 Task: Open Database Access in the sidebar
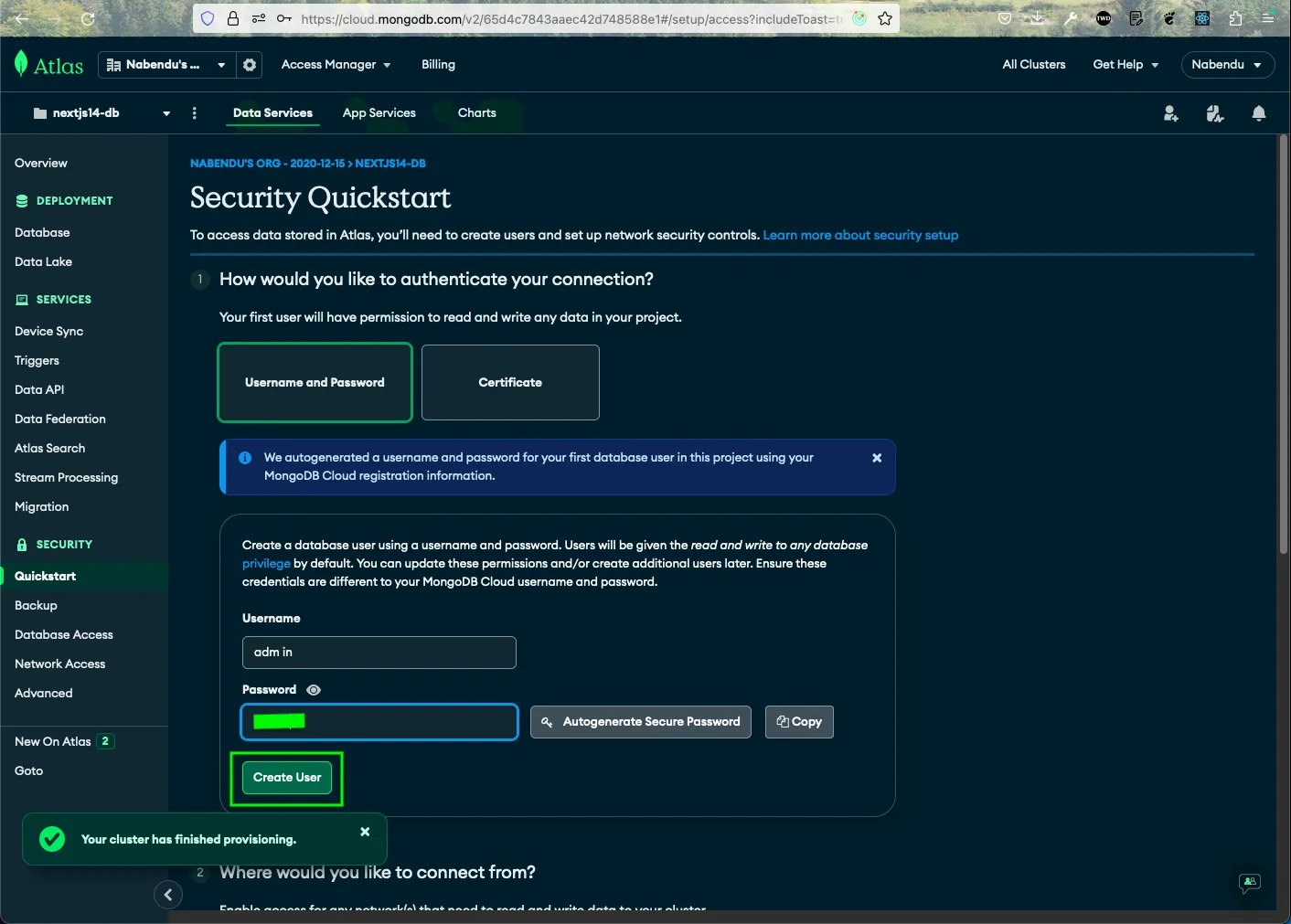point(64,635)
